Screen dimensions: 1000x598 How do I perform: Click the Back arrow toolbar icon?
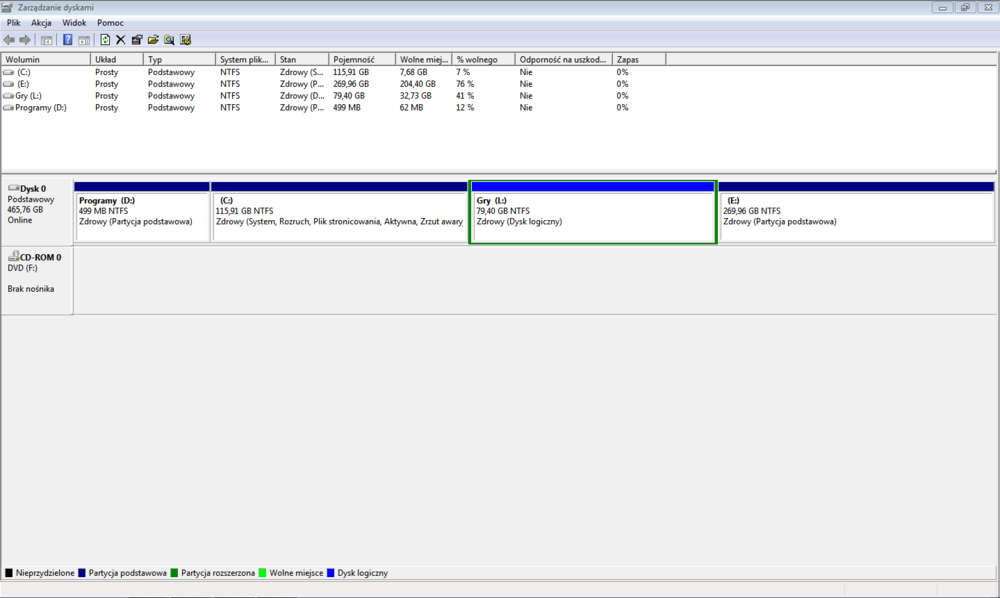pos(9,40)
